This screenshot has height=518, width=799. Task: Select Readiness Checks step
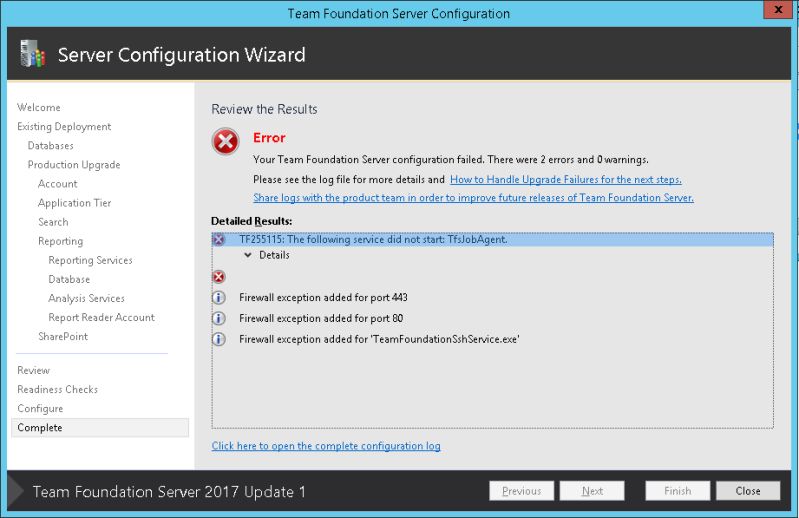58,390
